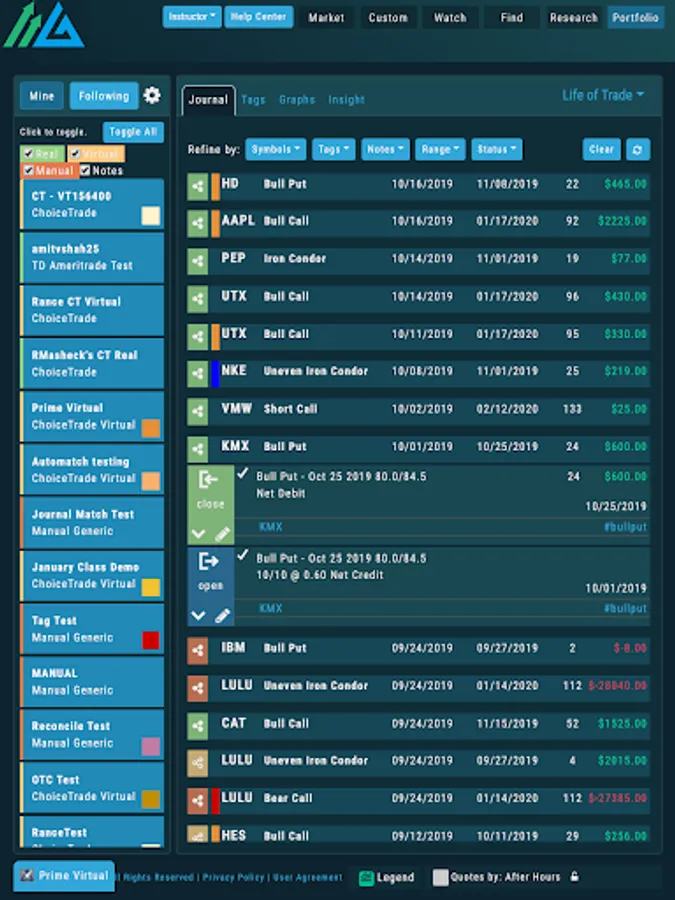The height and width of the screenshot is (900, 675).
Task: Open the Help Center
Action: pyautogui.click(x=258, y=17)
